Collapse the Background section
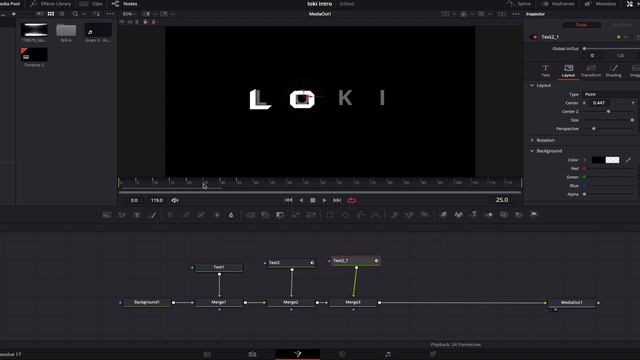The height and width of the screenshot is (360, 640). tap(532, 151)
